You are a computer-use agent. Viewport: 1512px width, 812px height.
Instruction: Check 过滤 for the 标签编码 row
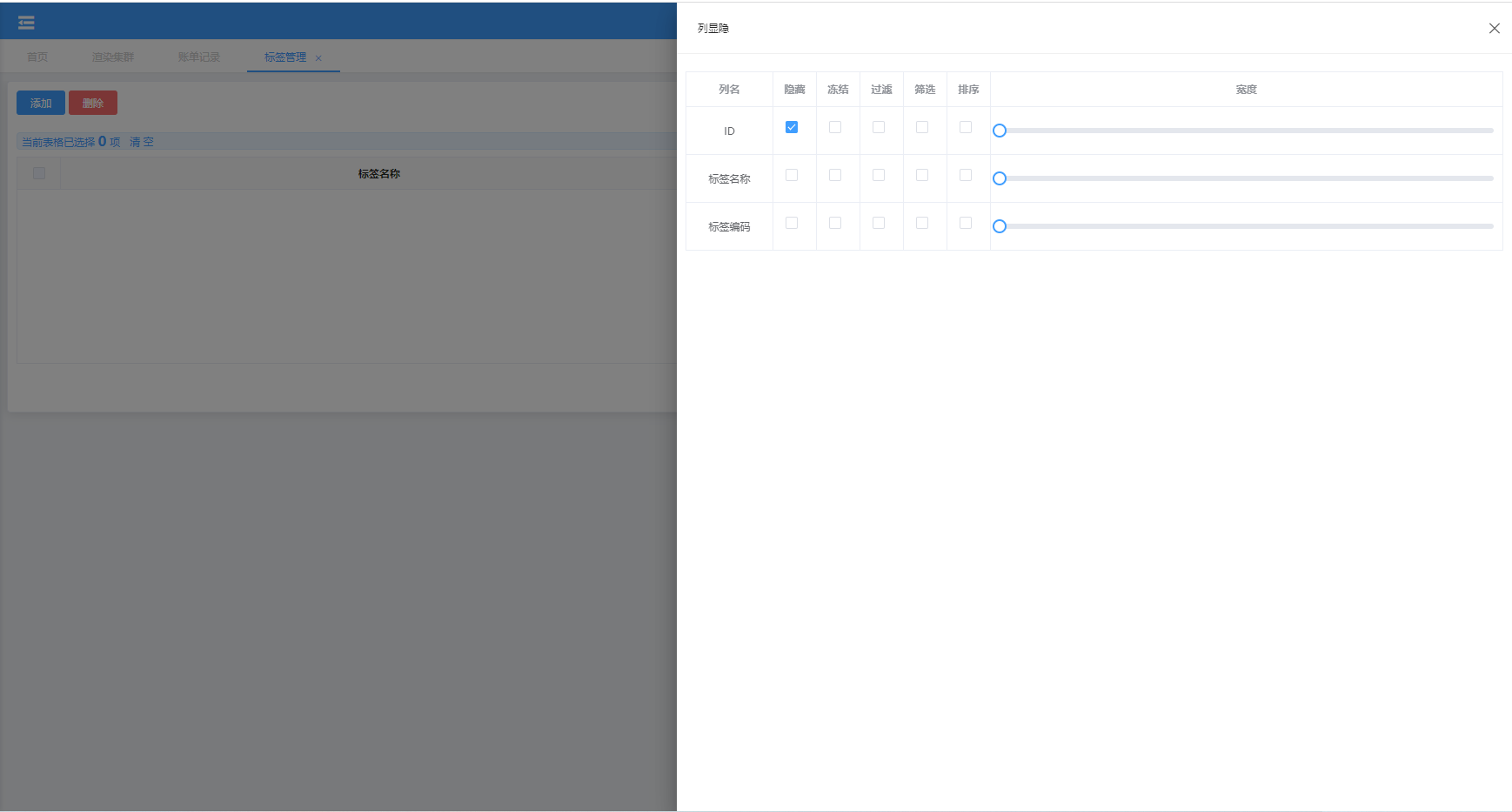pyautogui.click(x=879, y=223)
